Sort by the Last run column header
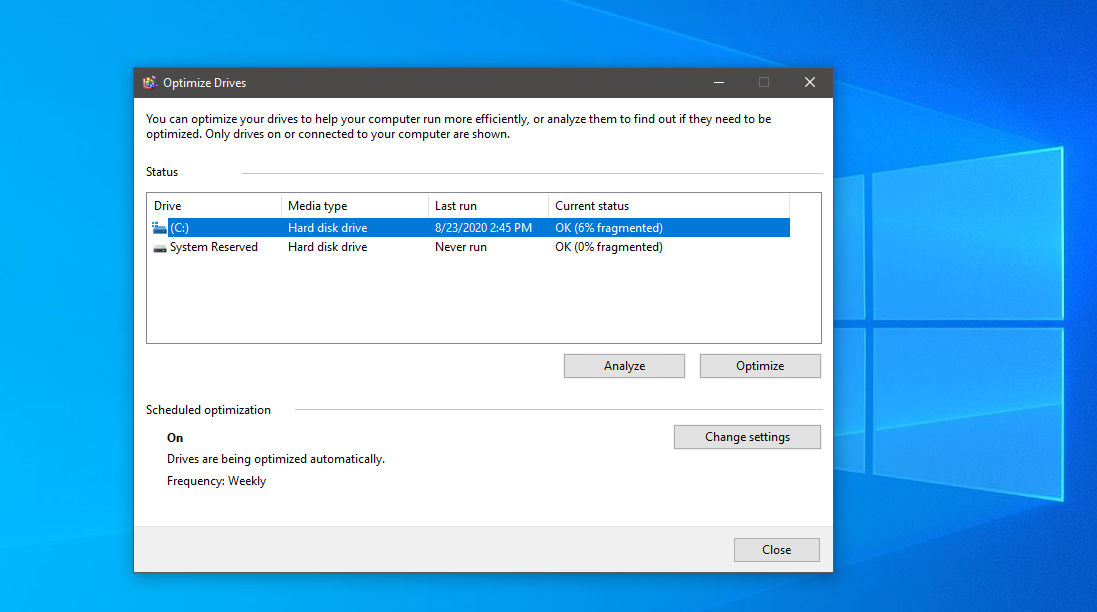 [x=488, y=206]
